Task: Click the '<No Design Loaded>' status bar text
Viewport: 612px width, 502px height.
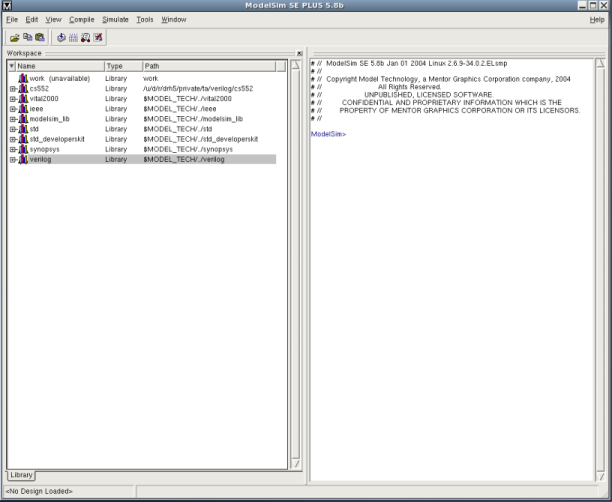Action: [39, 491]
